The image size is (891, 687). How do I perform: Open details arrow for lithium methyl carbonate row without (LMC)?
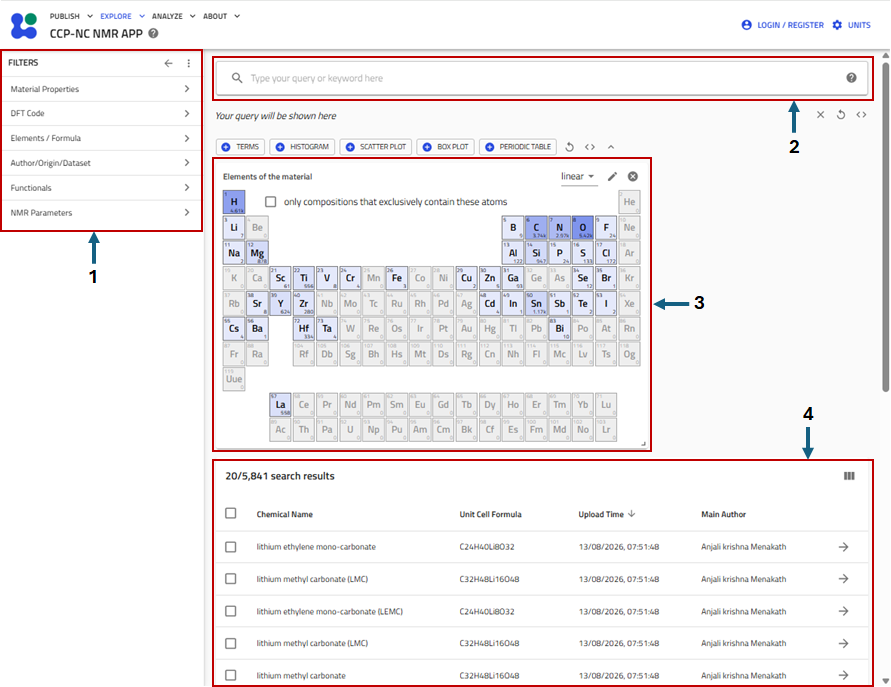click(x=843, y=676)
